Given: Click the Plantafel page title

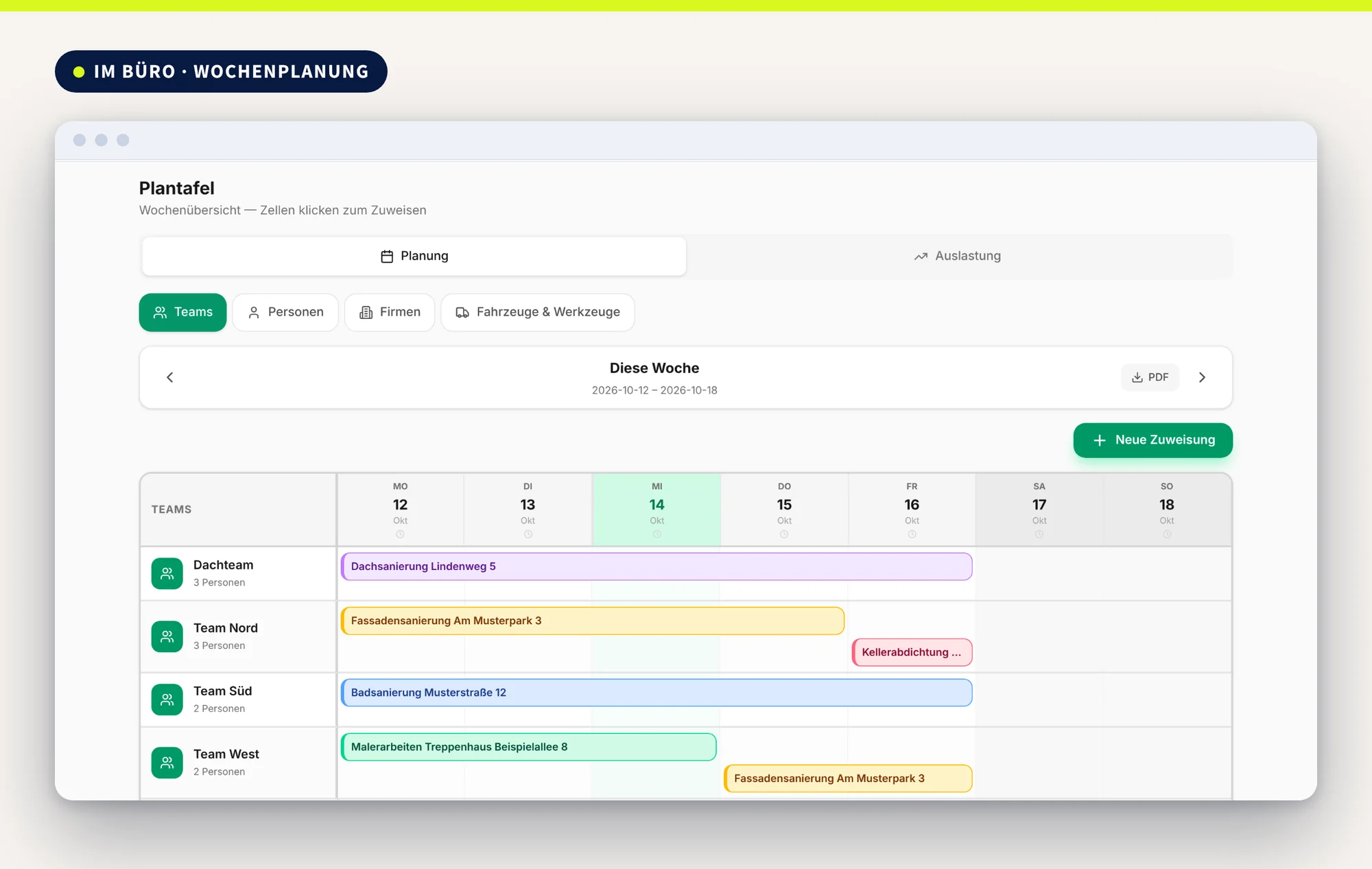Looking at the screenshot, I should click(177, 189).
